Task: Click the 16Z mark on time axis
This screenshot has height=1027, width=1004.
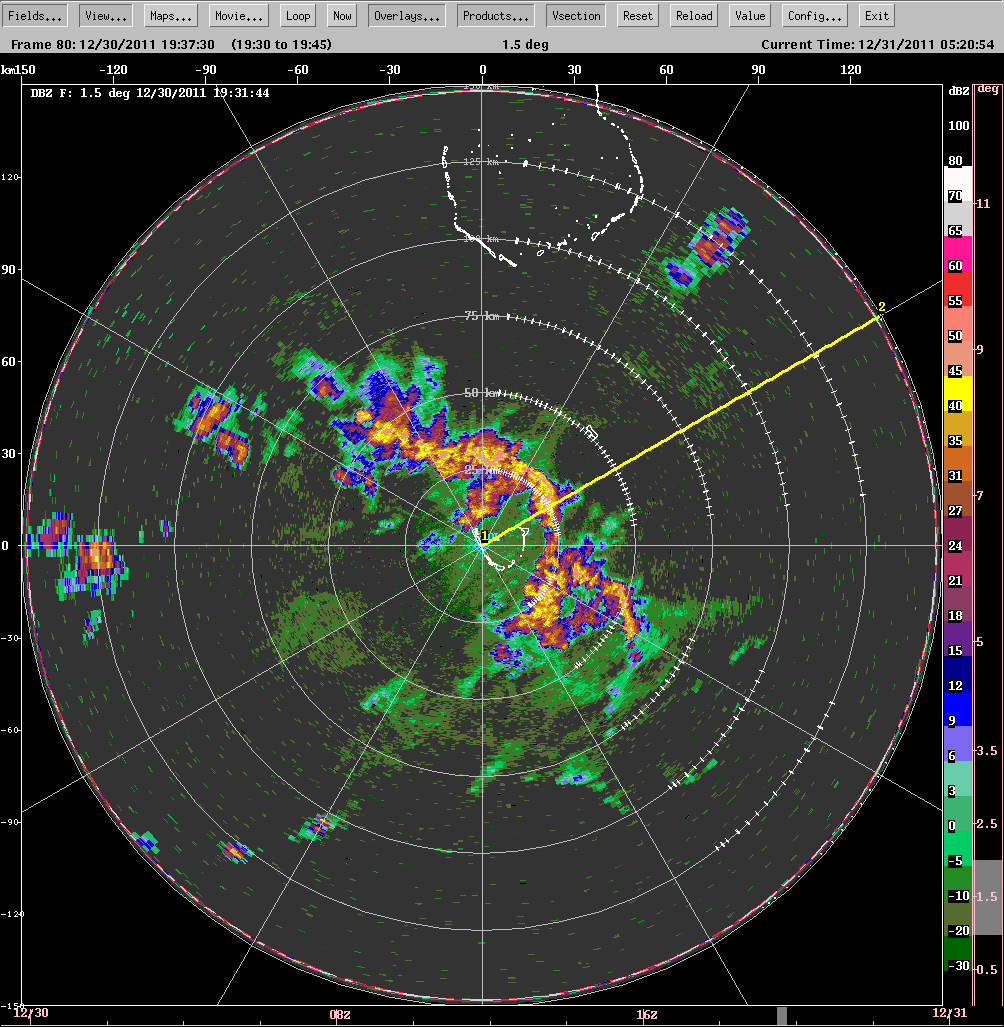Action: (647, 1015)
